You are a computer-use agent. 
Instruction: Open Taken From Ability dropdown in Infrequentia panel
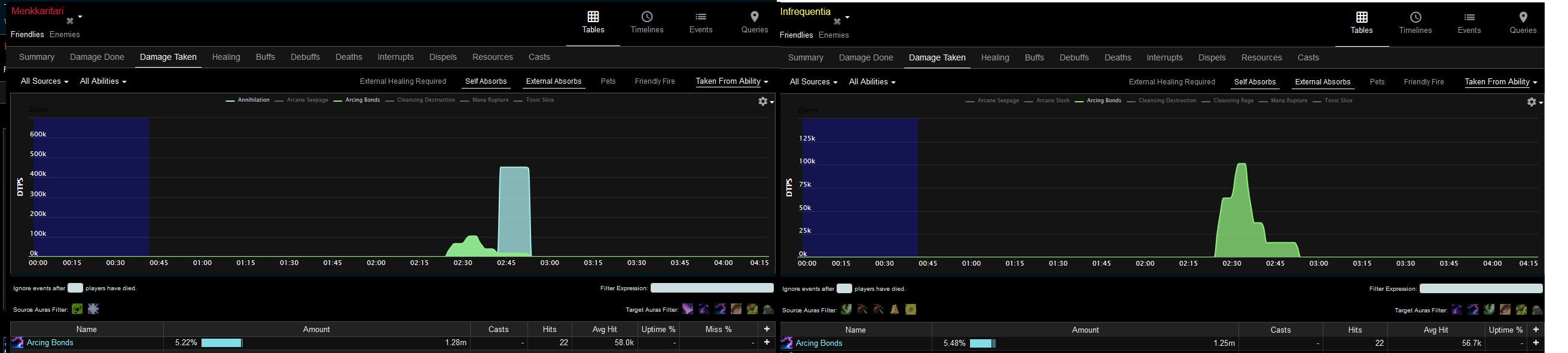pos(1500,82)
